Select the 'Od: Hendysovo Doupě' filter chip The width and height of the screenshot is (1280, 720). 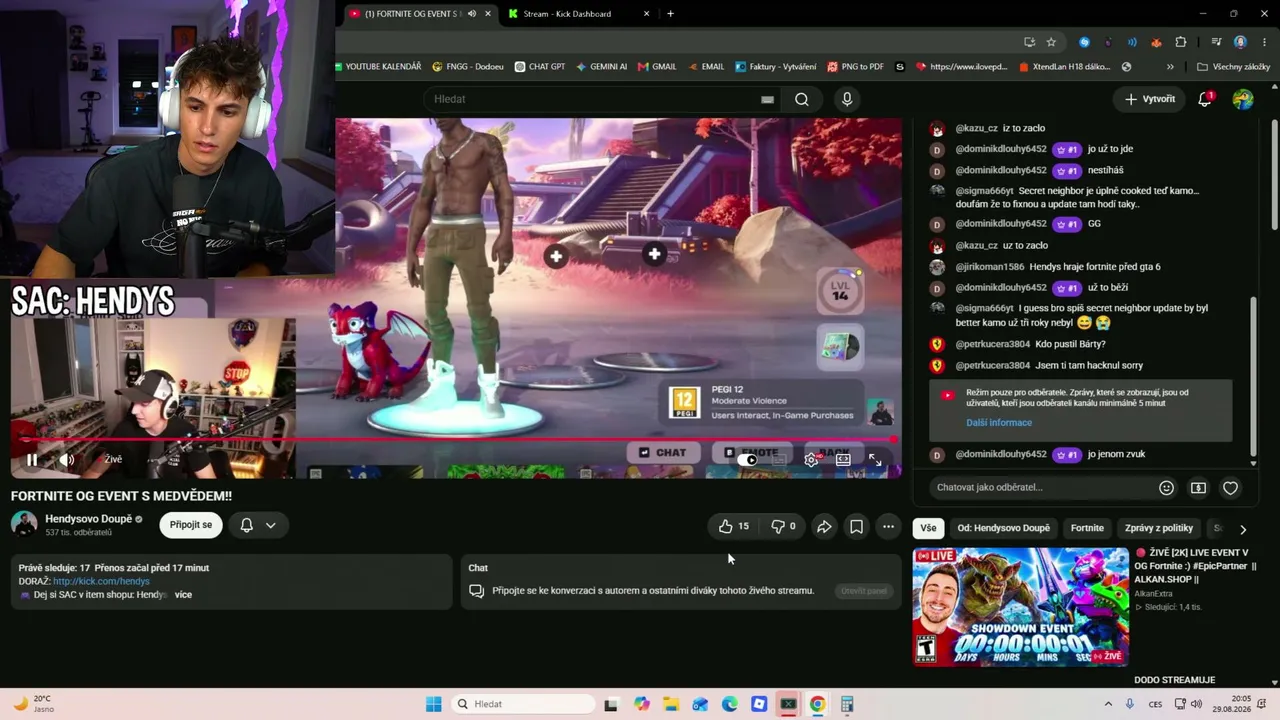click(x=1003, y=528)
